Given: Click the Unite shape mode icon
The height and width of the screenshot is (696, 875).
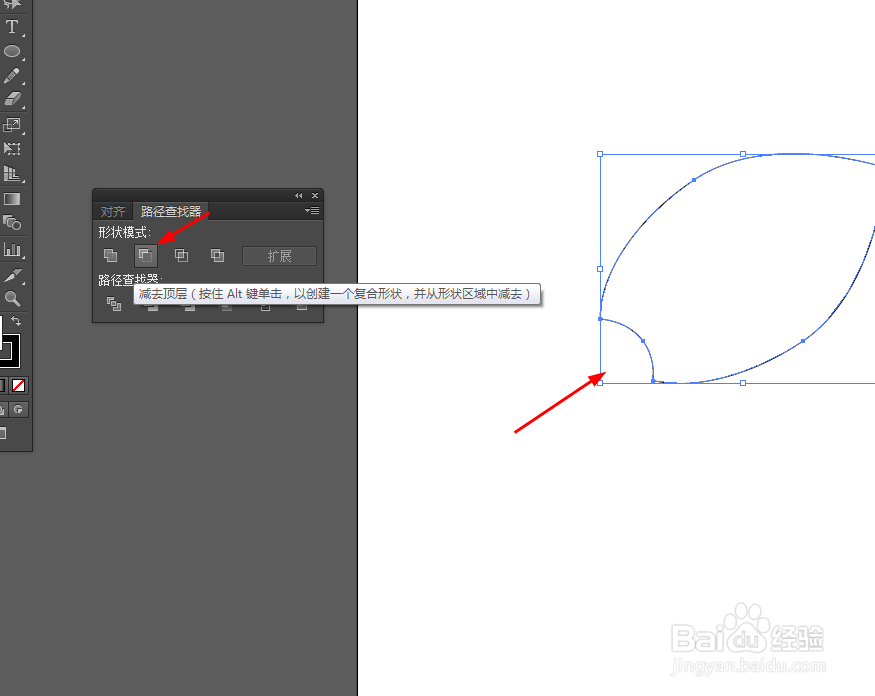Looking at the screenshot, I should [x=110, y=256].
